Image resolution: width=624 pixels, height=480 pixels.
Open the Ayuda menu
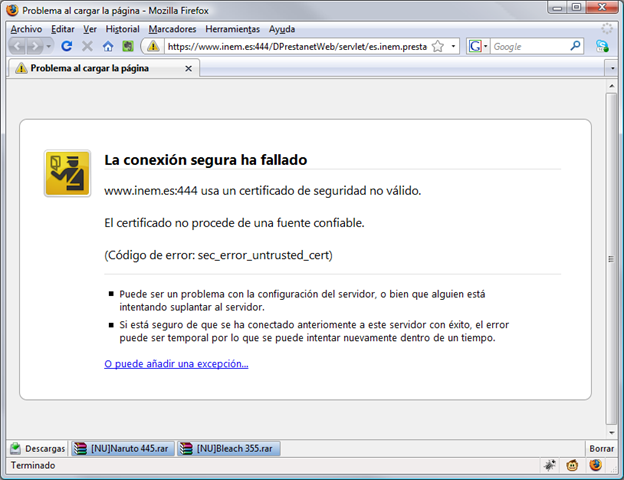282,29
